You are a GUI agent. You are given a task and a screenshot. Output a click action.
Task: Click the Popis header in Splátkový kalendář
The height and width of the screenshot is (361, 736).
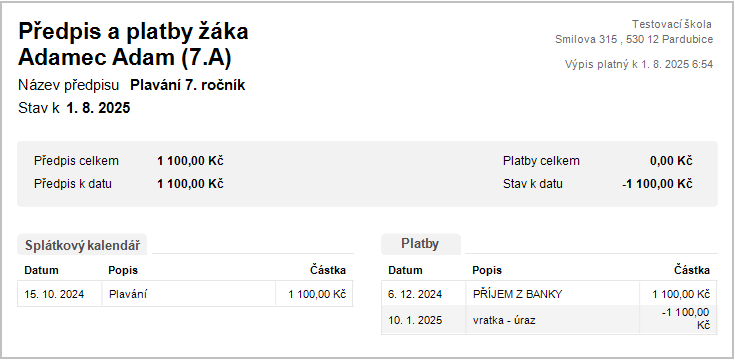pyautogui.click(x=123, y=270)
